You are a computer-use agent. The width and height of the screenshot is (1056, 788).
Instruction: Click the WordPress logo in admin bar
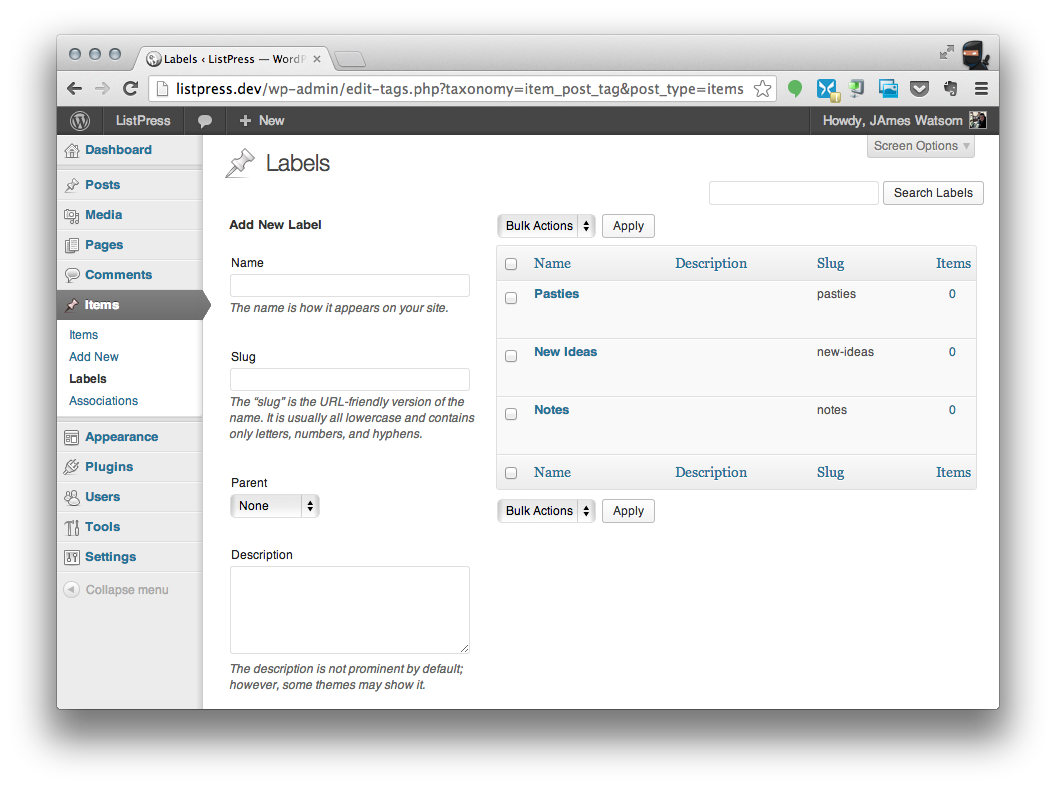click(x=79, y=121)
